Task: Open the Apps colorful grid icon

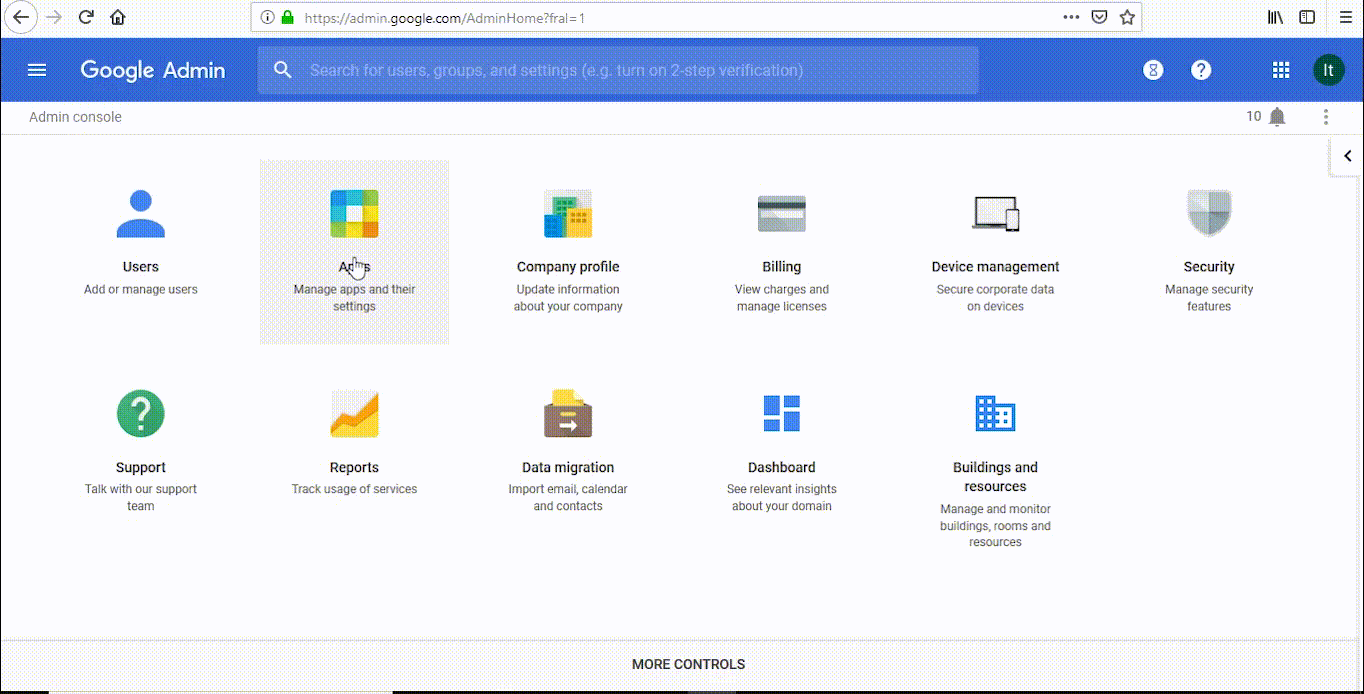Action: click(354, 214)
